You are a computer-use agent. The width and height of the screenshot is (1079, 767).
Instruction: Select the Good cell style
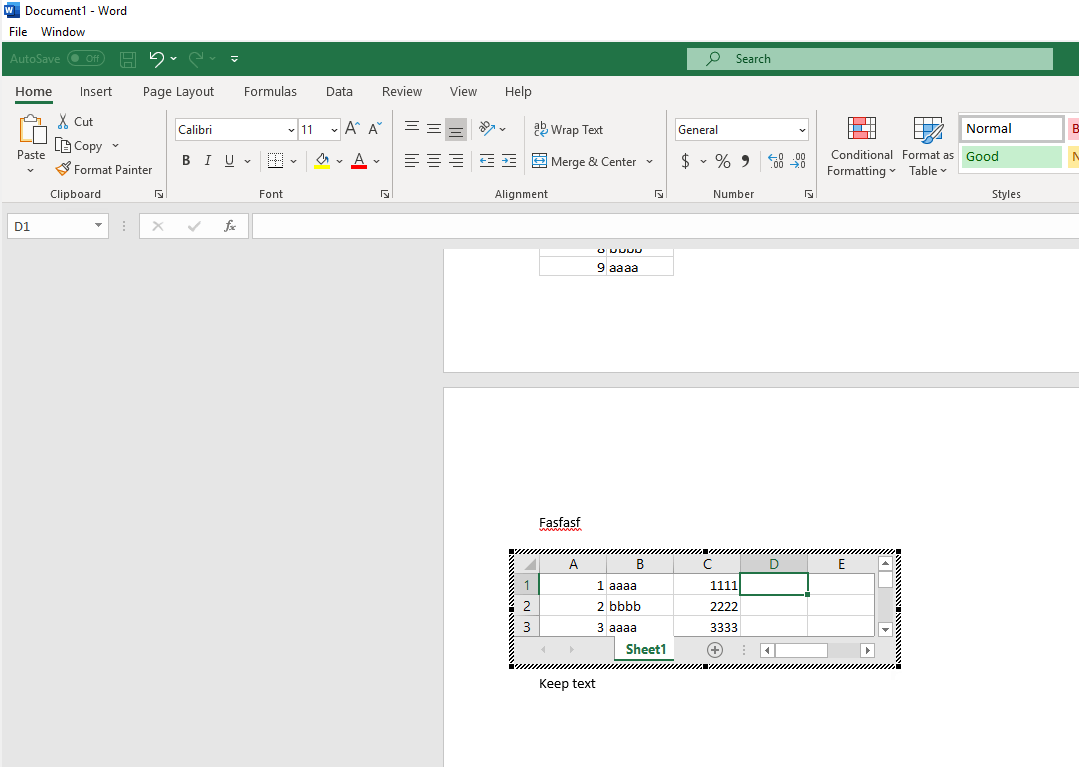pos(1012,157)
